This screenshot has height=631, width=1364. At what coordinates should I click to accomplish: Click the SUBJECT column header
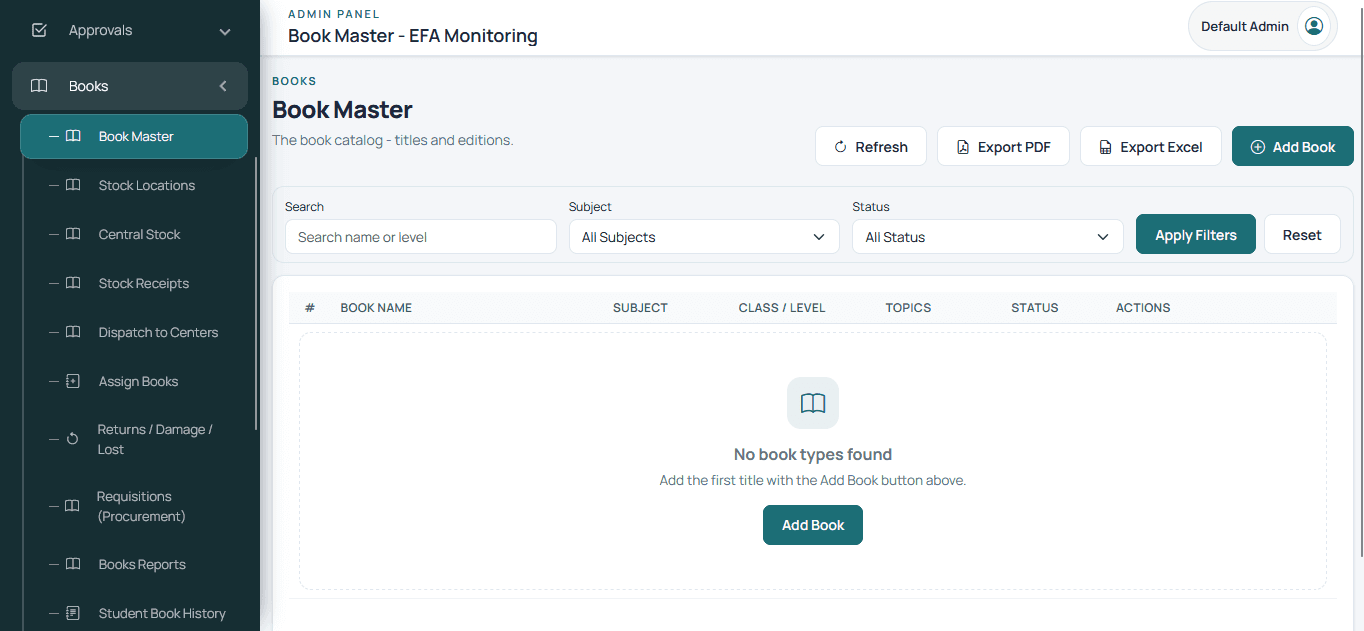[x=640, y=308]
